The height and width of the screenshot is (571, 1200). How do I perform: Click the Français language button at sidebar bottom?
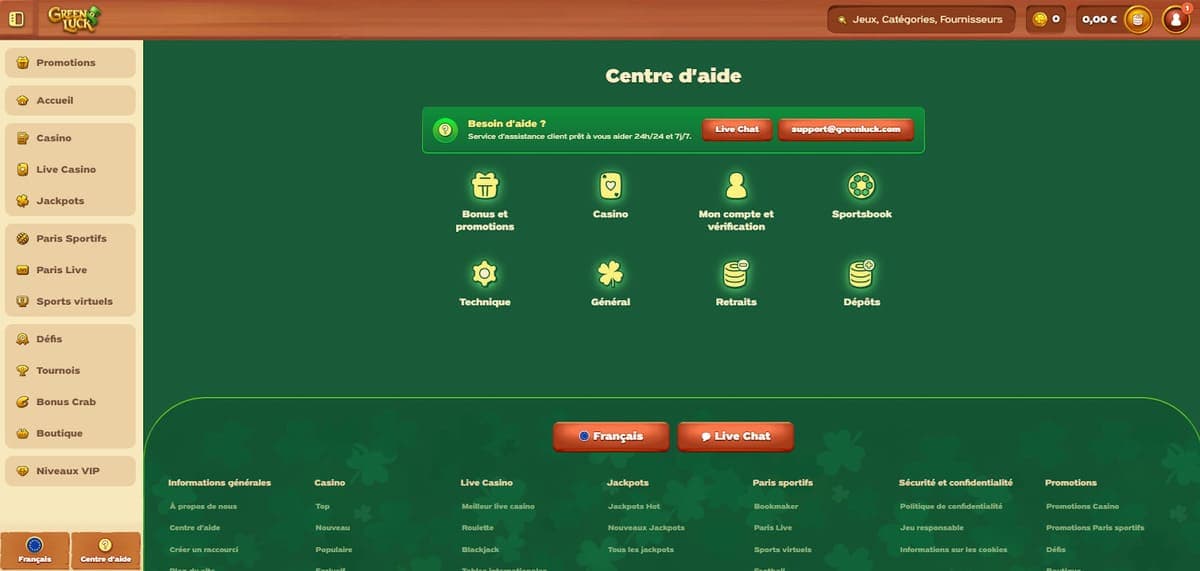pos(35,551)
